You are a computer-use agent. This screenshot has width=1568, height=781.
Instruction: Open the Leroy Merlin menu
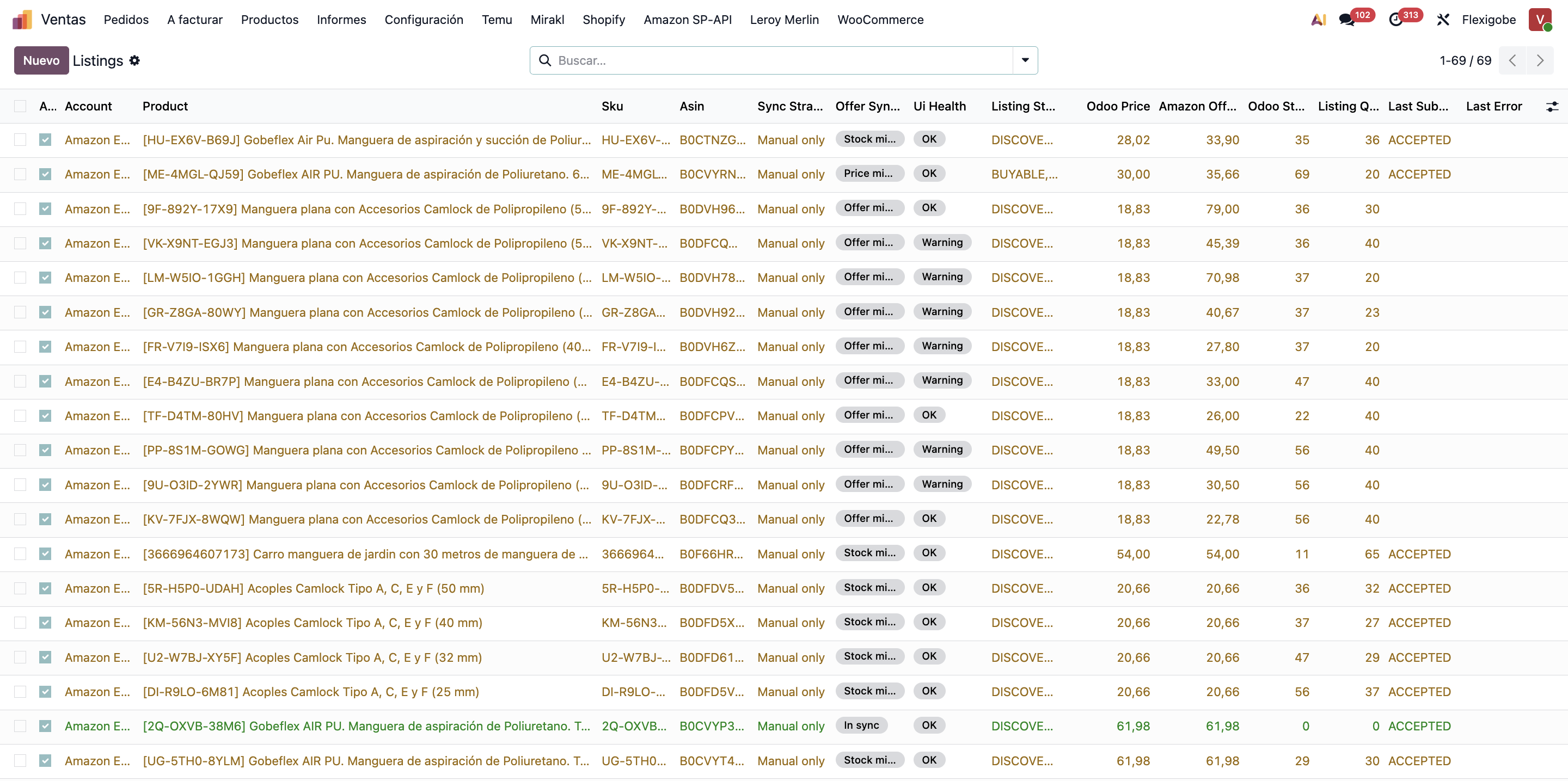coord(785,20)
